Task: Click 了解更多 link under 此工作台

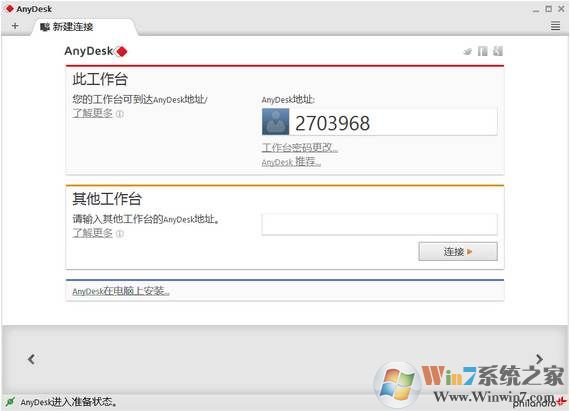Action: pyautogui.click(x=92, y=113)
